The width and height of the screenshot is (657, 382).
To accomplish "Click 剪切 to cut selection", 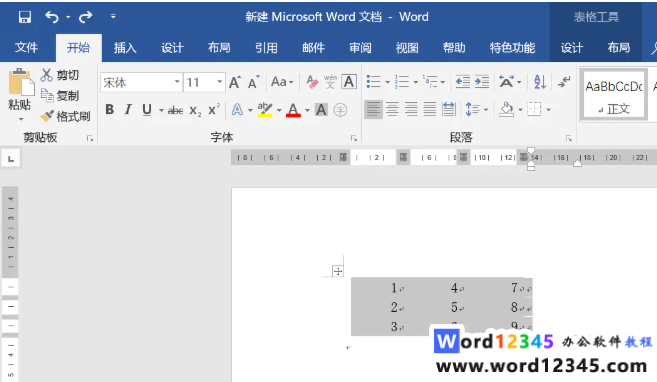I will click(60, 75).
